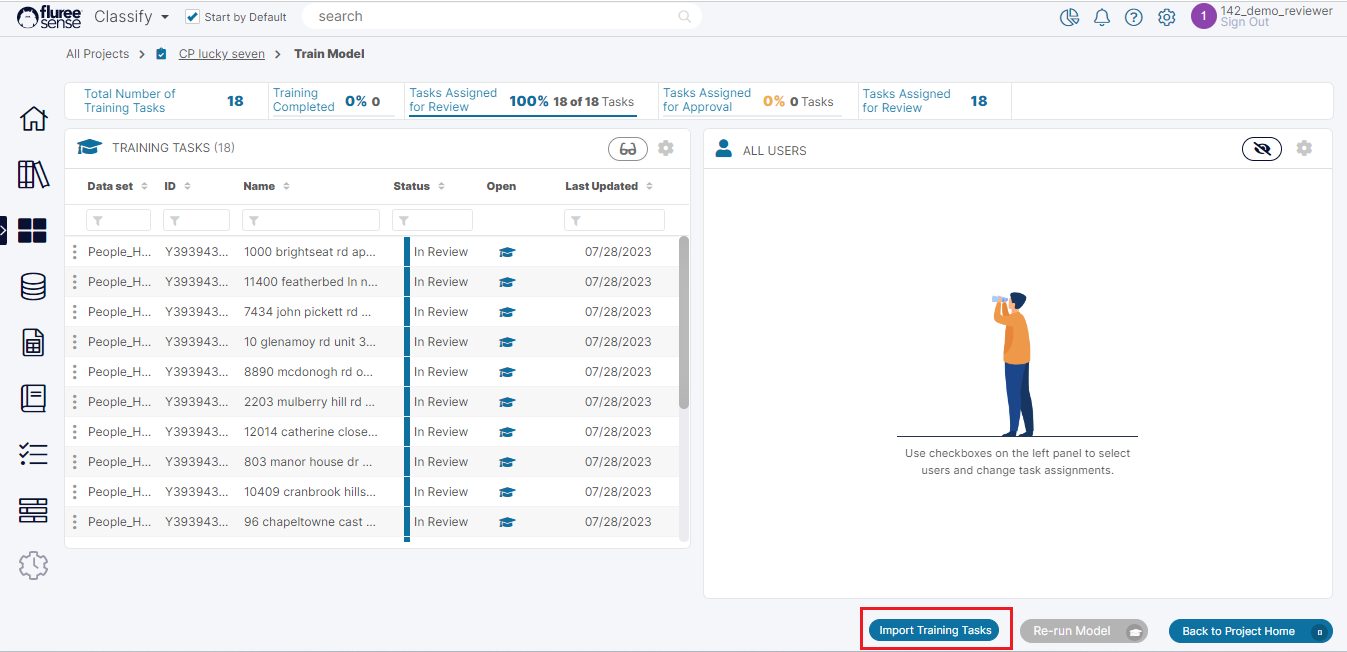
Task: Toggle the glasses view in Training Tasks
Action: click(x=627, y=149)
